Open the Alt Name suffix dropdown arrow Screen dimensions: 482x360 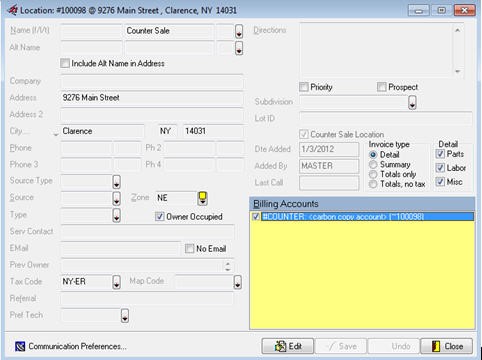click(x=239, y=48)
